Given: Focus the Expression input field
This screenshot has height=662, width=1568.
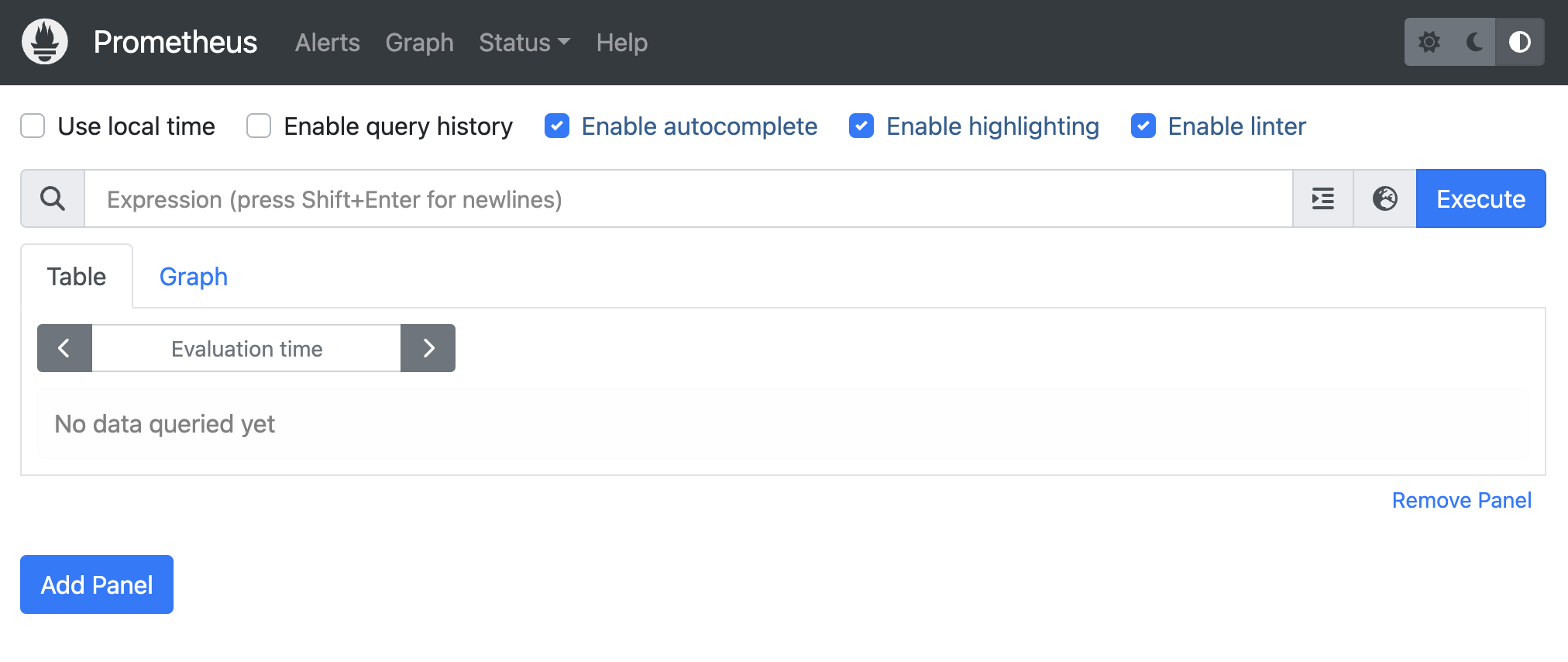Looking at the screenshot, I should click(x=689, y=198).
